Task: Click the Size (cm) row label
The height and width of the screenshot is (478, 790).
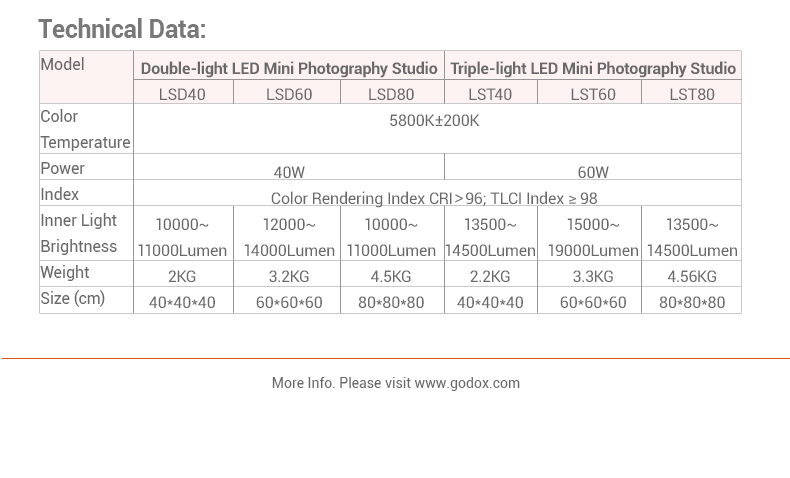Action: (73, 298)
